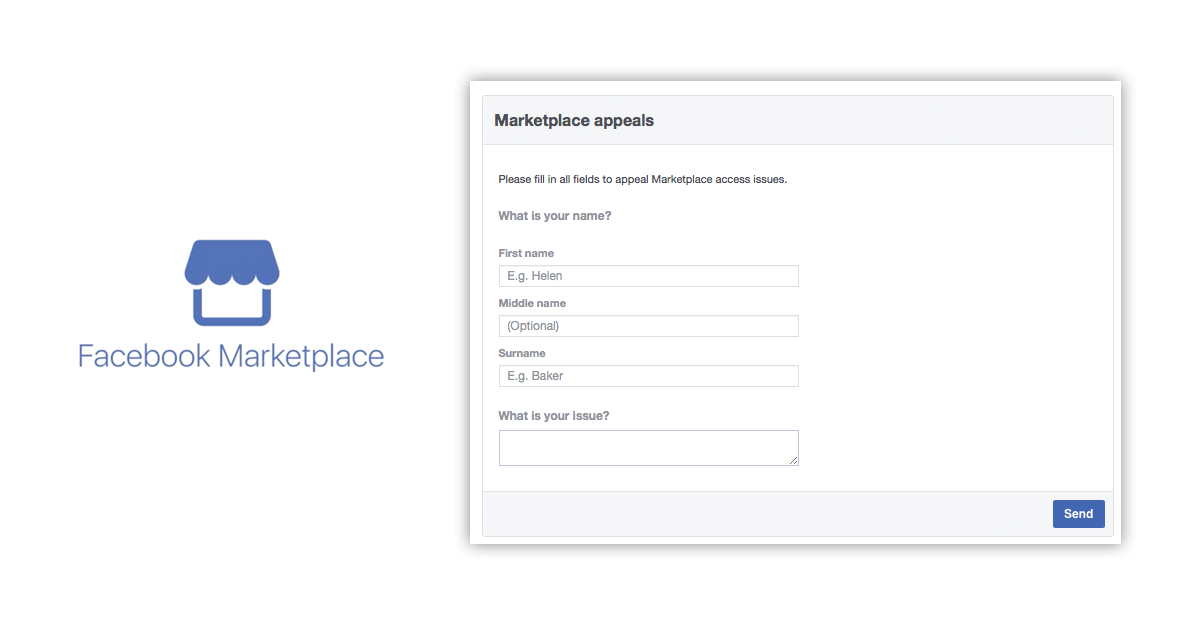
Task: Click the Surname field label
Action: click(521, 353)
